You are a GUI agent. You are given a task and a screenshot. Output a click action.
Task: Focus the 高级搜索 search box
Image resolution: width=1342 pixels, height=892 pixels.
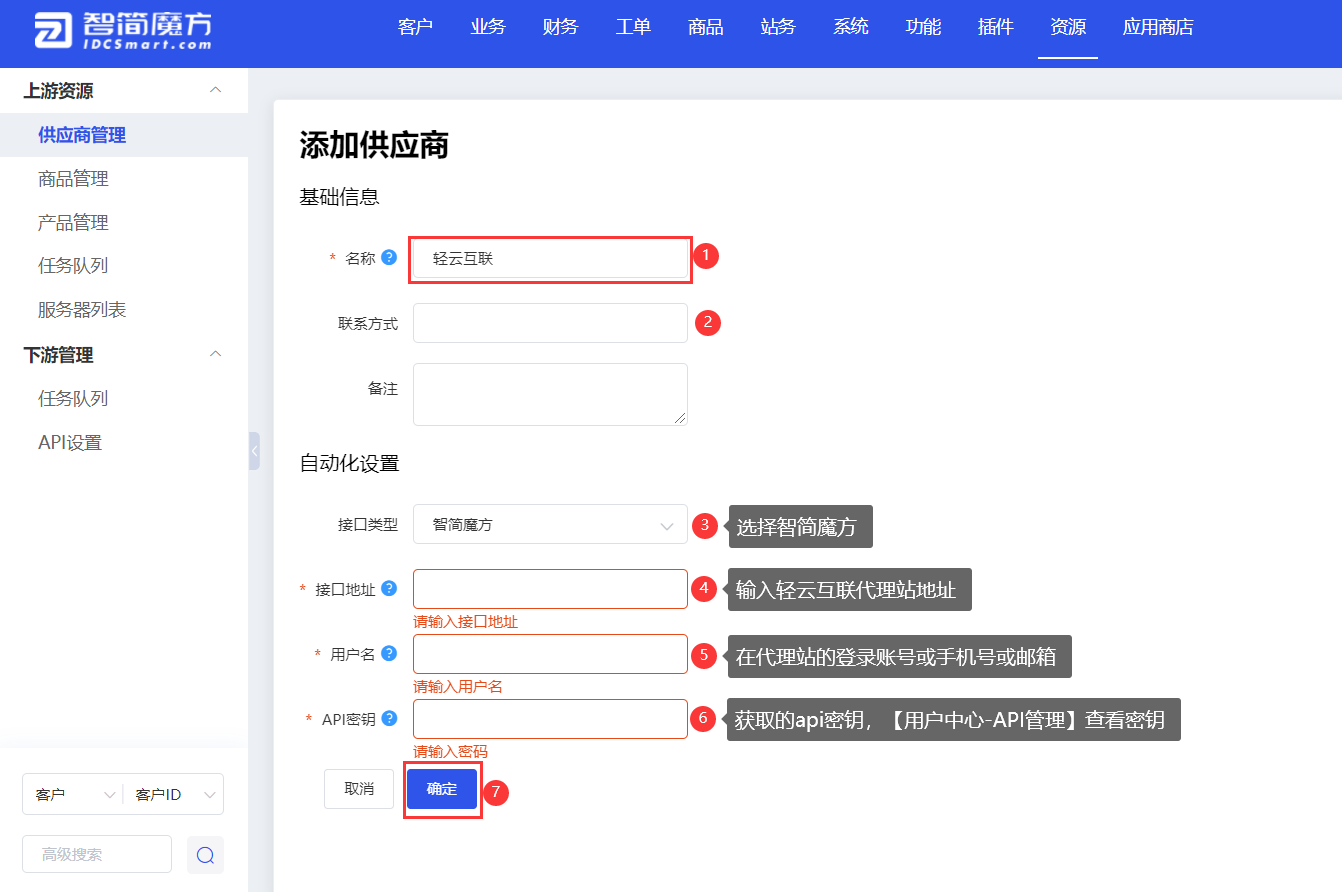[97, 855]
